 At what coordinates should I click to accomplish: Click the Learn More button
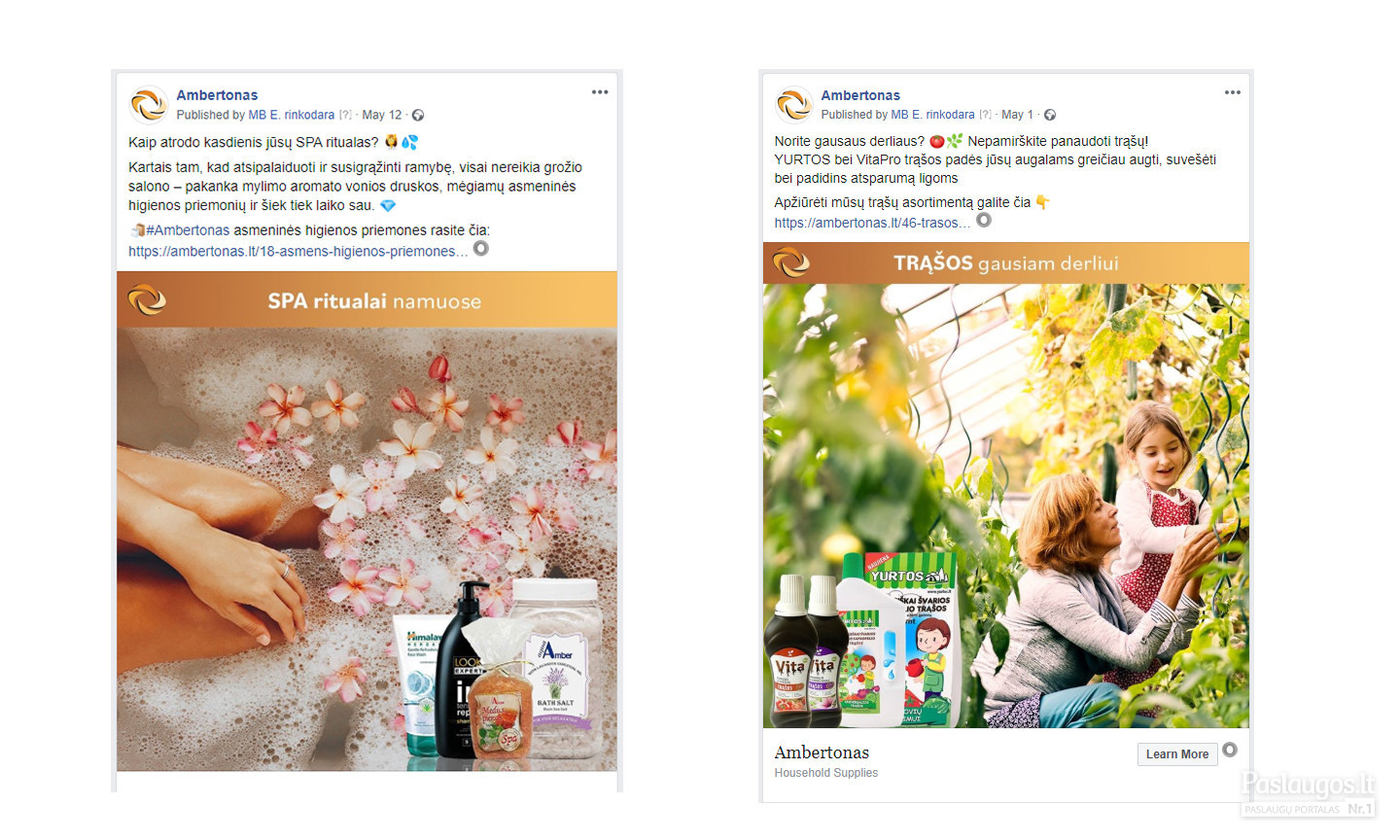pos(1177,754)
